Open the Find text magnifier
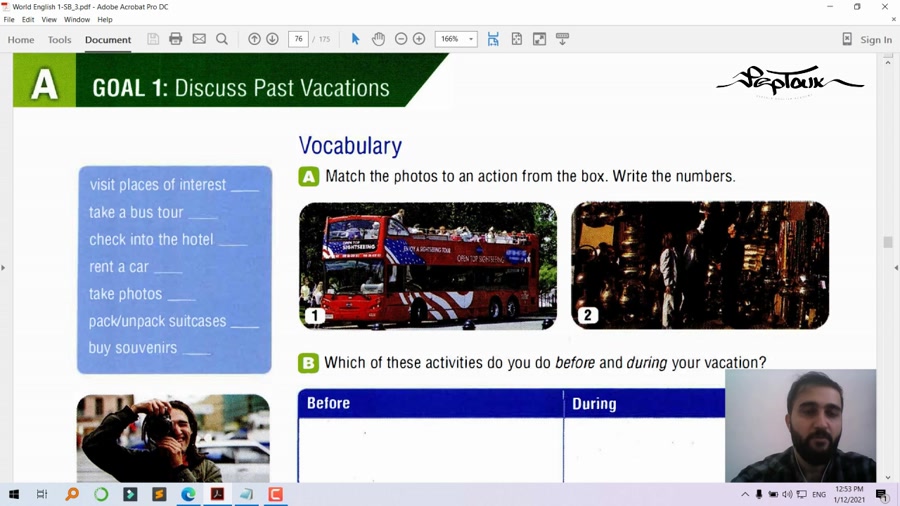Screen dimensions: 900x506 [222, 39]
